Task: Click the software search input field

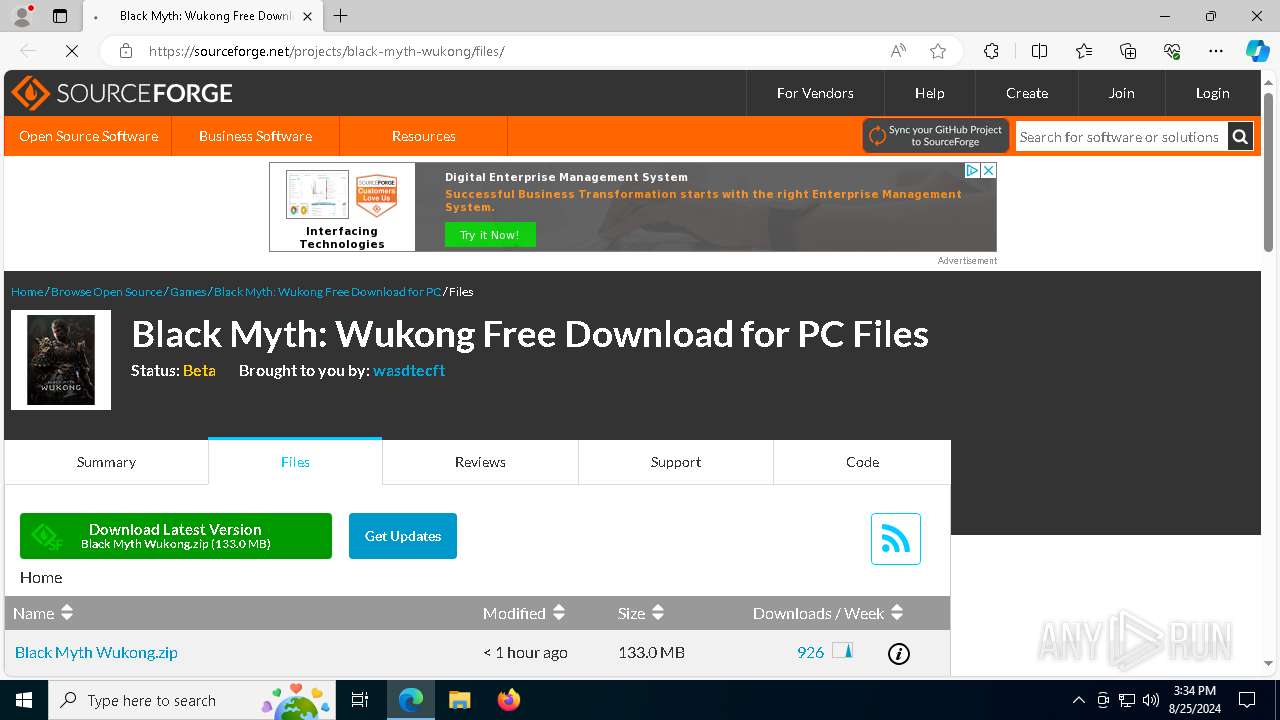Action: (x=1121, y=137)
